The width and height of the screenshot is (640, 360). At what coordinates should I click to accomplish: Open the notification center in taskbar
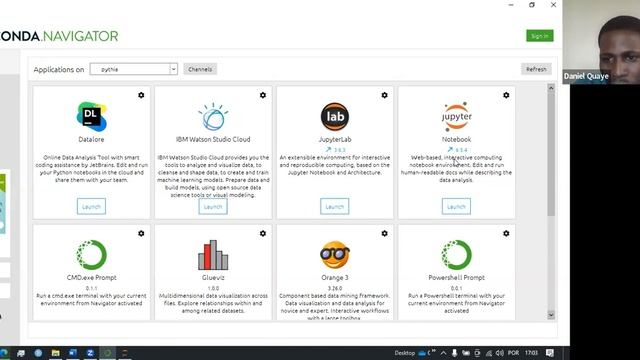point(550,353)
